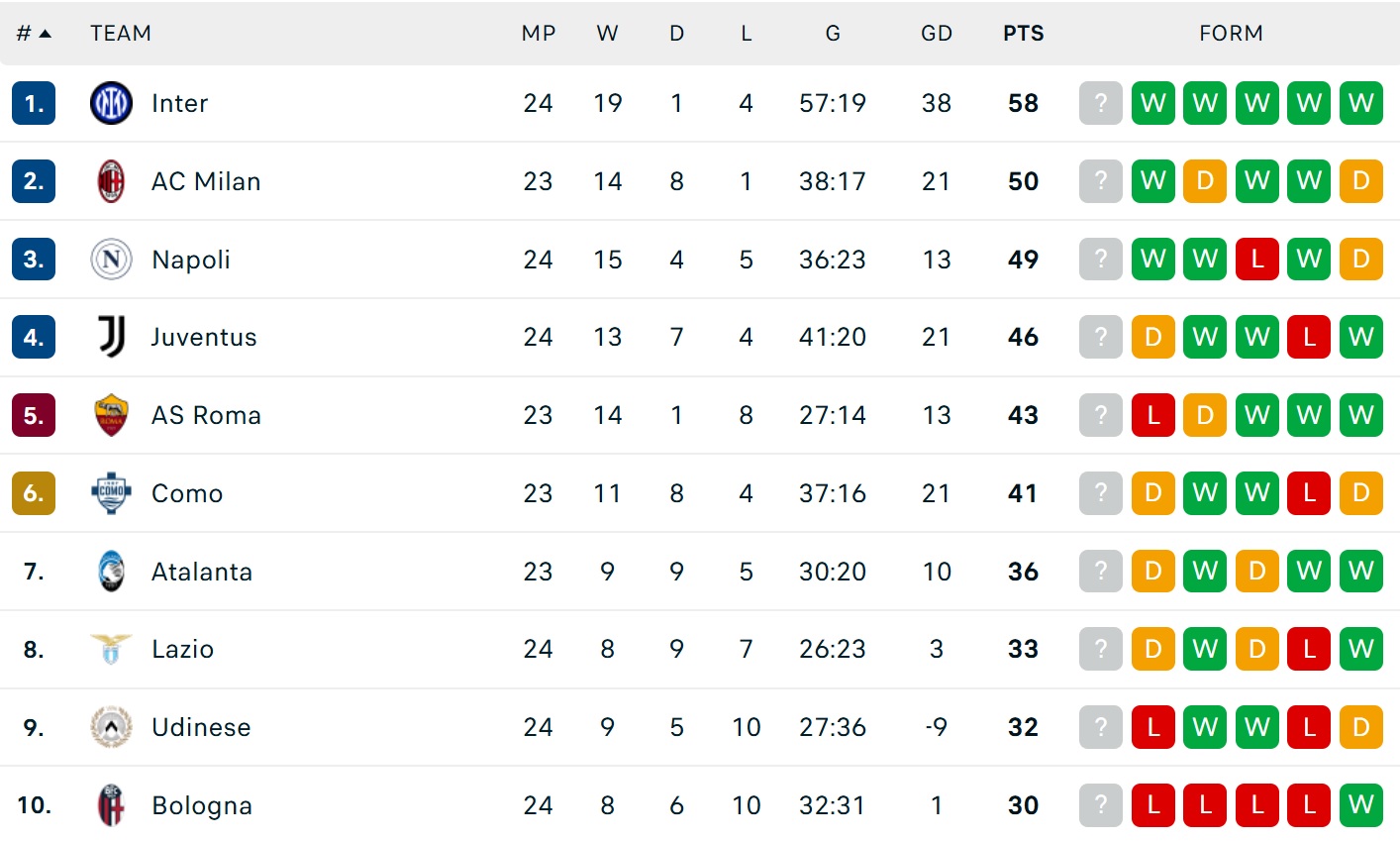Click the Inter club crest icon

coord(111,103)
